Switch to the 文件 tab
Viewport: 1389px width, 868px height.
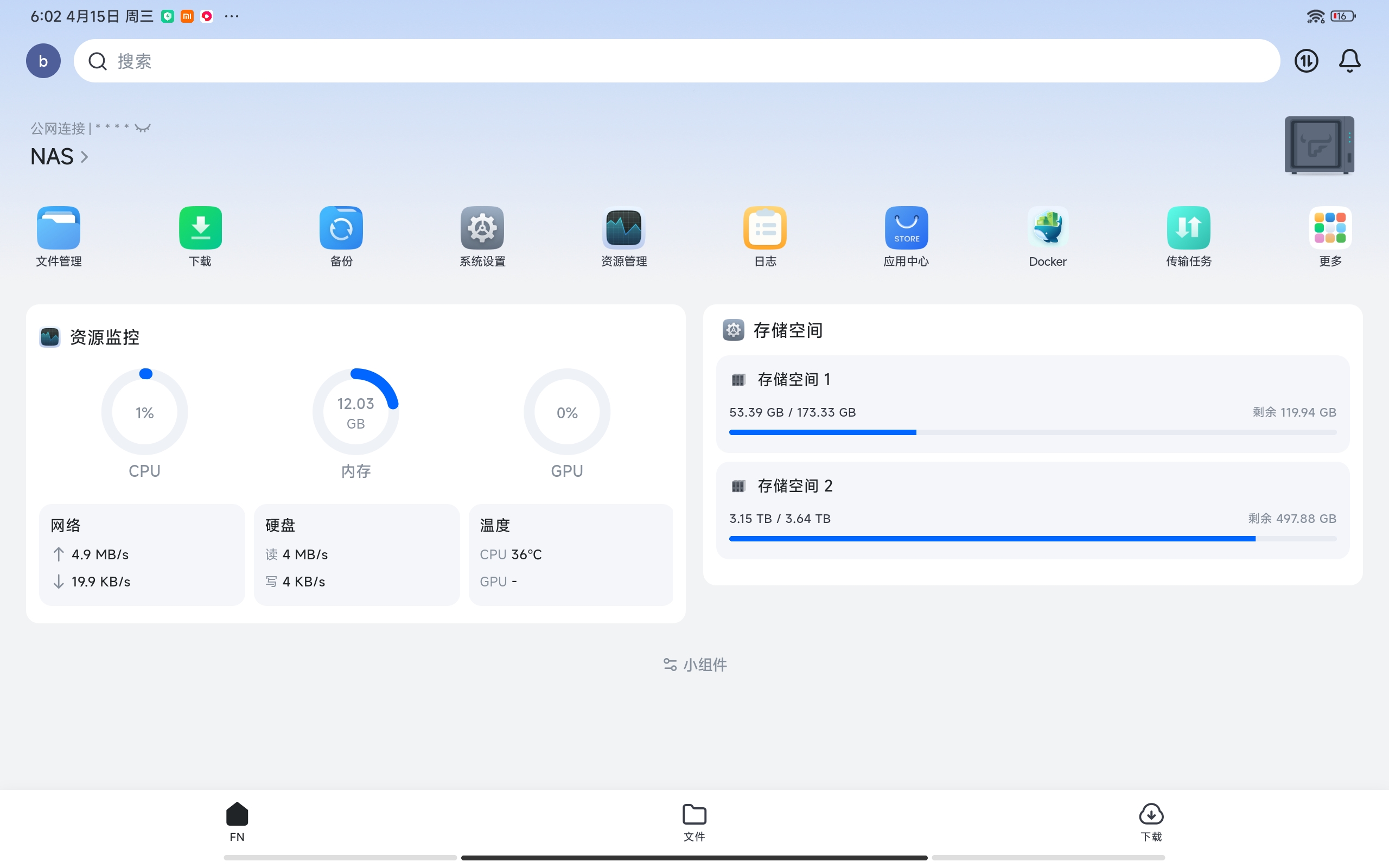click(693, 822)
